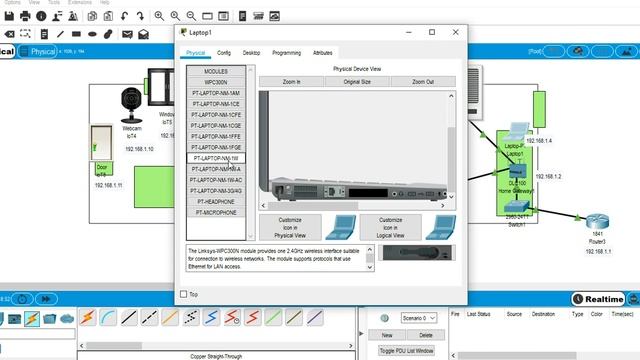Select the PT-LAPTOP-NM-1AM module
Viewport: 640px width, 360px height.
pos(216,93)
